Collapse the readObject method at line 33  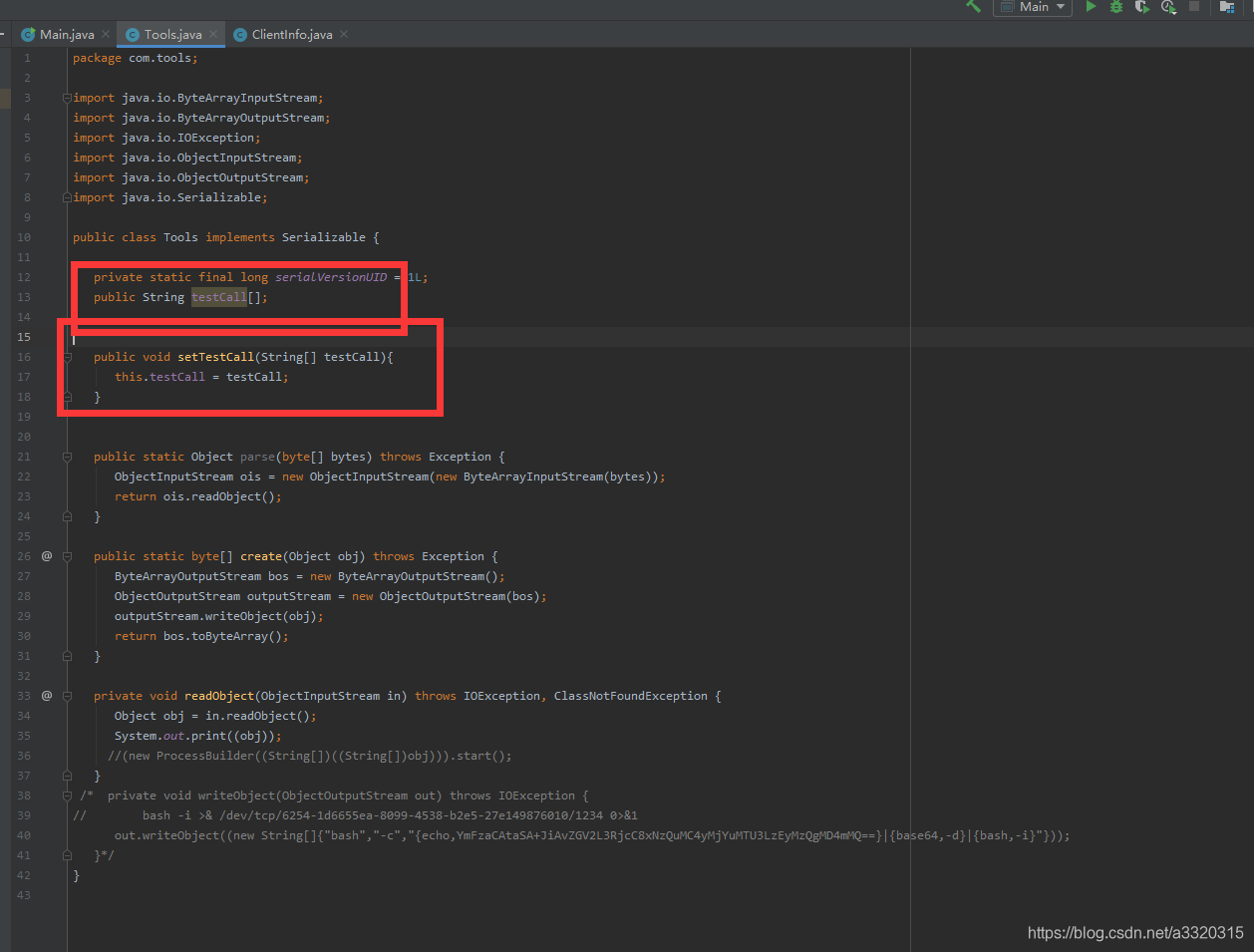[67, 696]
